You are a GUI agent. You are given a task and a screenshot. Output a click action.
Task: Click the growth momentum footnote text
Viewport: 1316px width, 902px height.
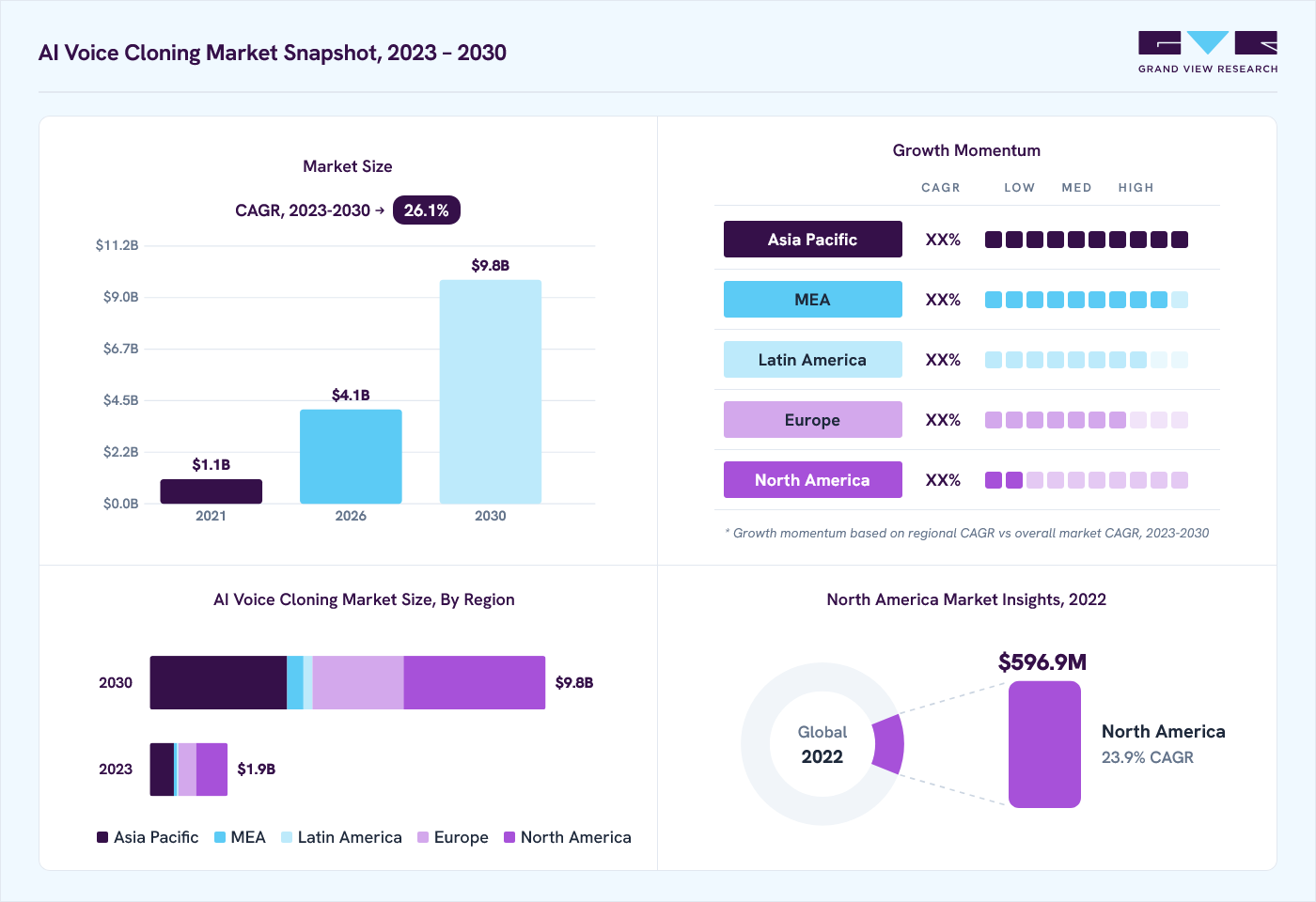[x=967, y=533]
